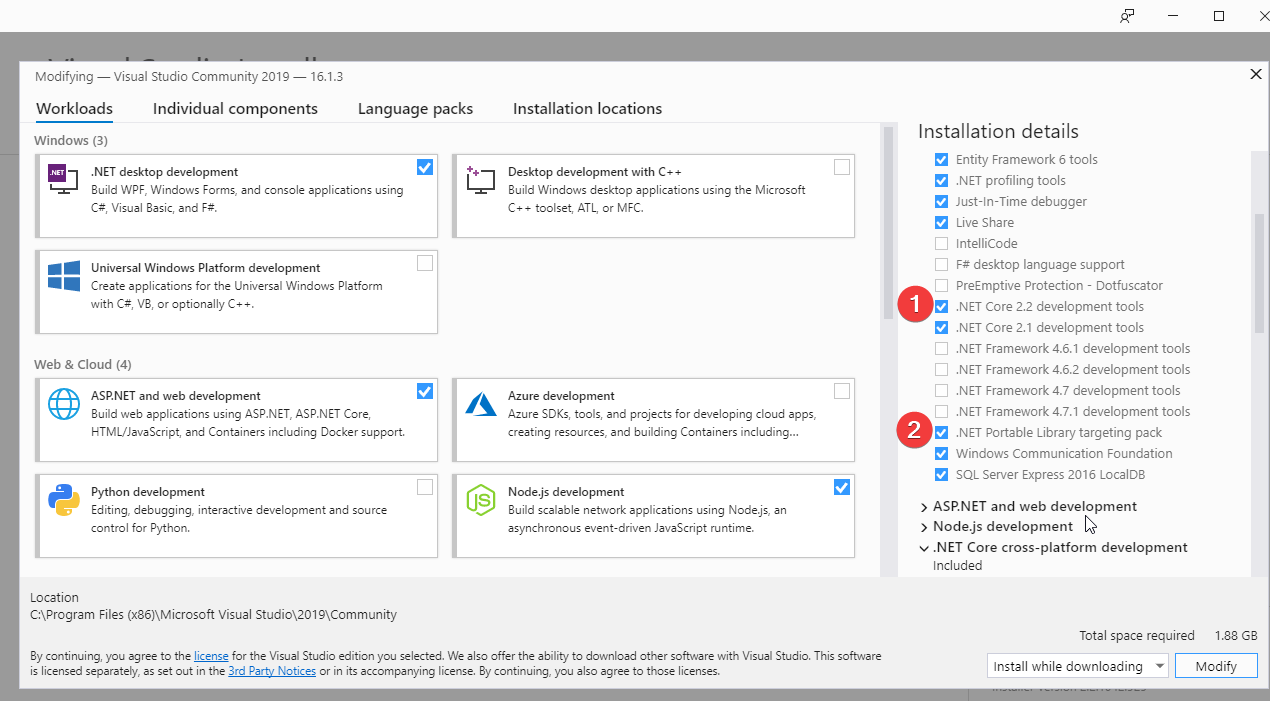The image size is (1270, 701).
Task: Uncheck the ASP.NET and web development workload
Action: tap(425, 391)
